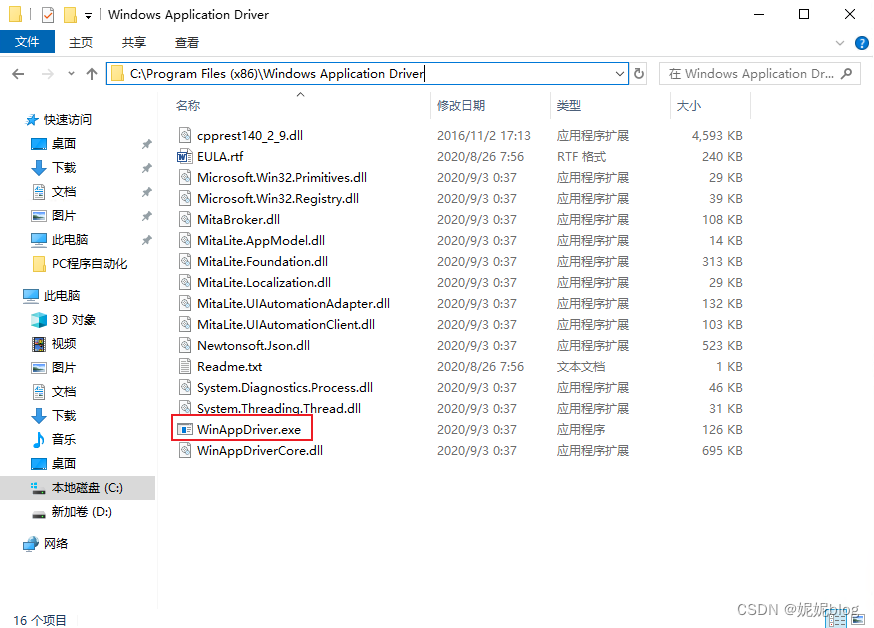
Task: Select 本地磁盘 (C:) in navigation pane
Action: pyautogui.click(x=86, y=488)
